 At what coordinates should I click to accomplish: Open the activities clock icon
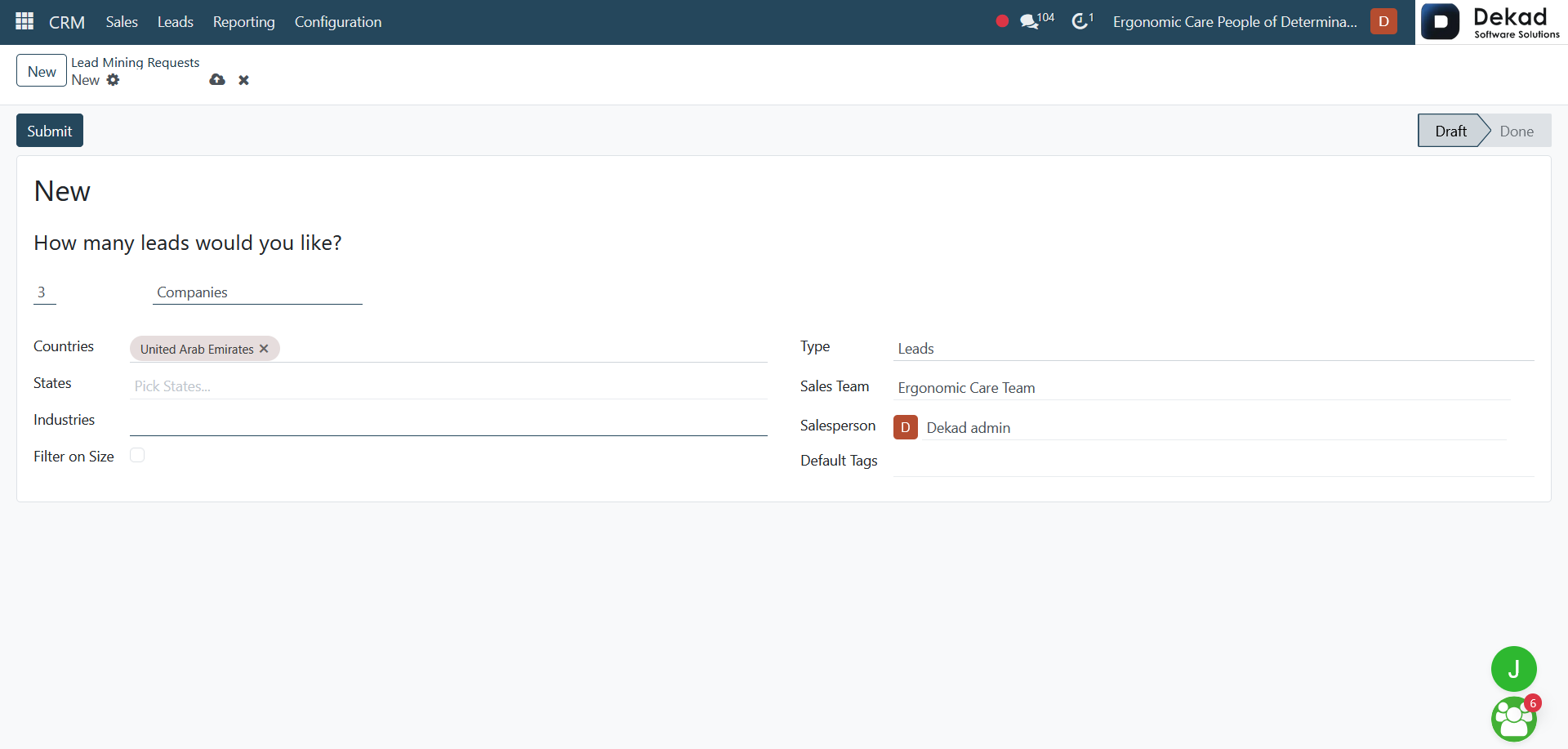[x=1082, y=20]
